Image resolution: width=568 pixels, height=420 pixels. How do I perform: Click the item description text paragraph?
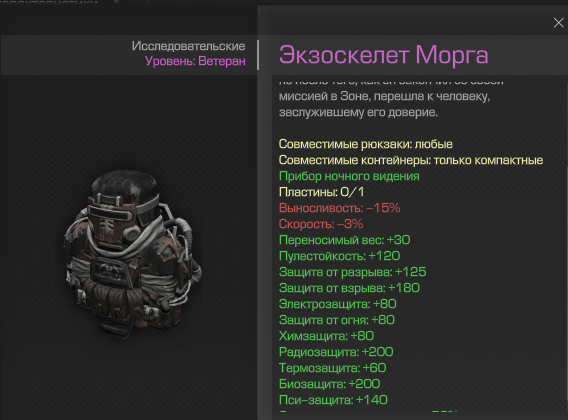391,98
